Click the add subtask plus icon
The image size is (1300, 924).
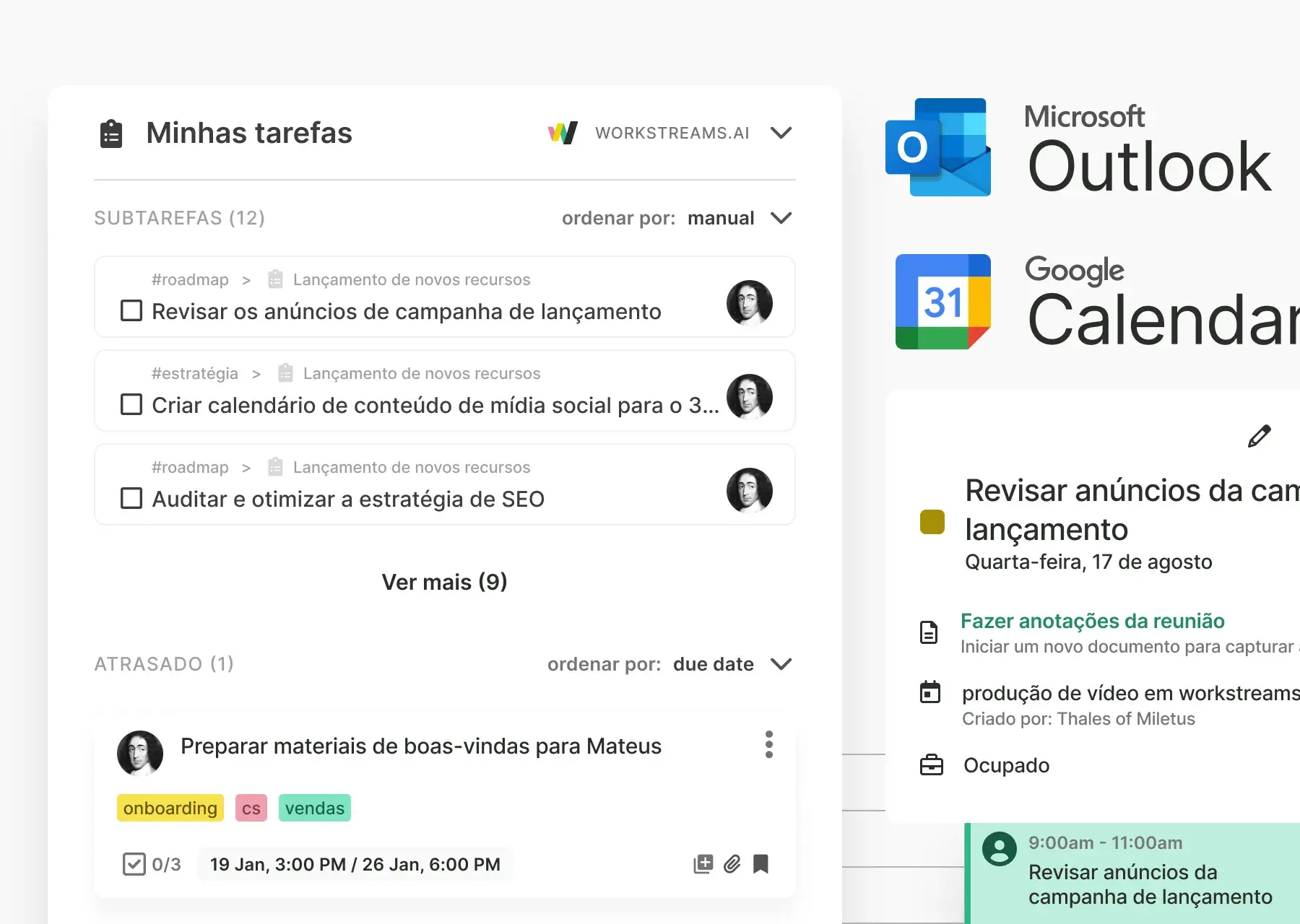(x=703, y=864)
